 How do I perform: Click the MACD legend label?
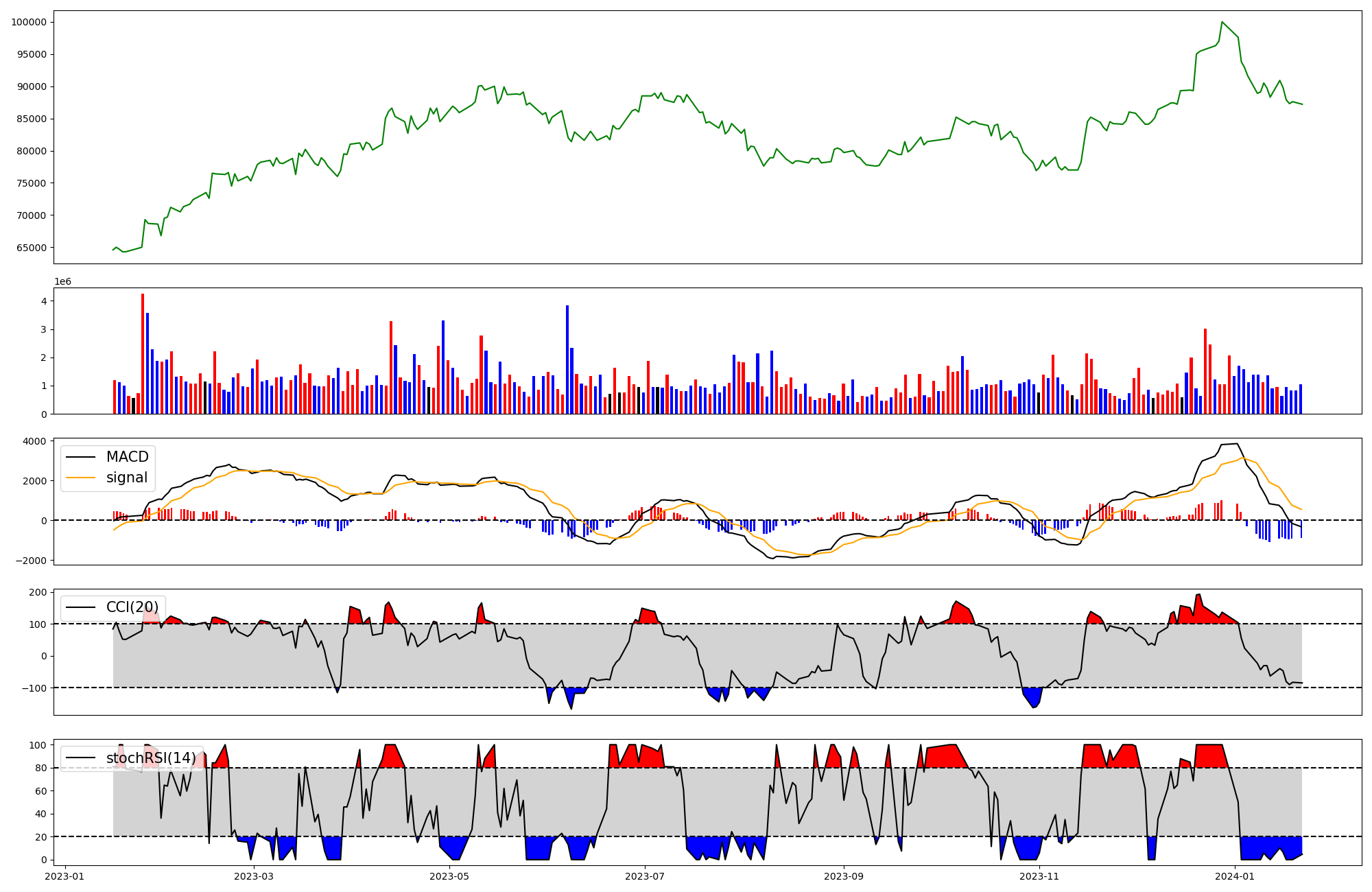click(x=127, y=457)
